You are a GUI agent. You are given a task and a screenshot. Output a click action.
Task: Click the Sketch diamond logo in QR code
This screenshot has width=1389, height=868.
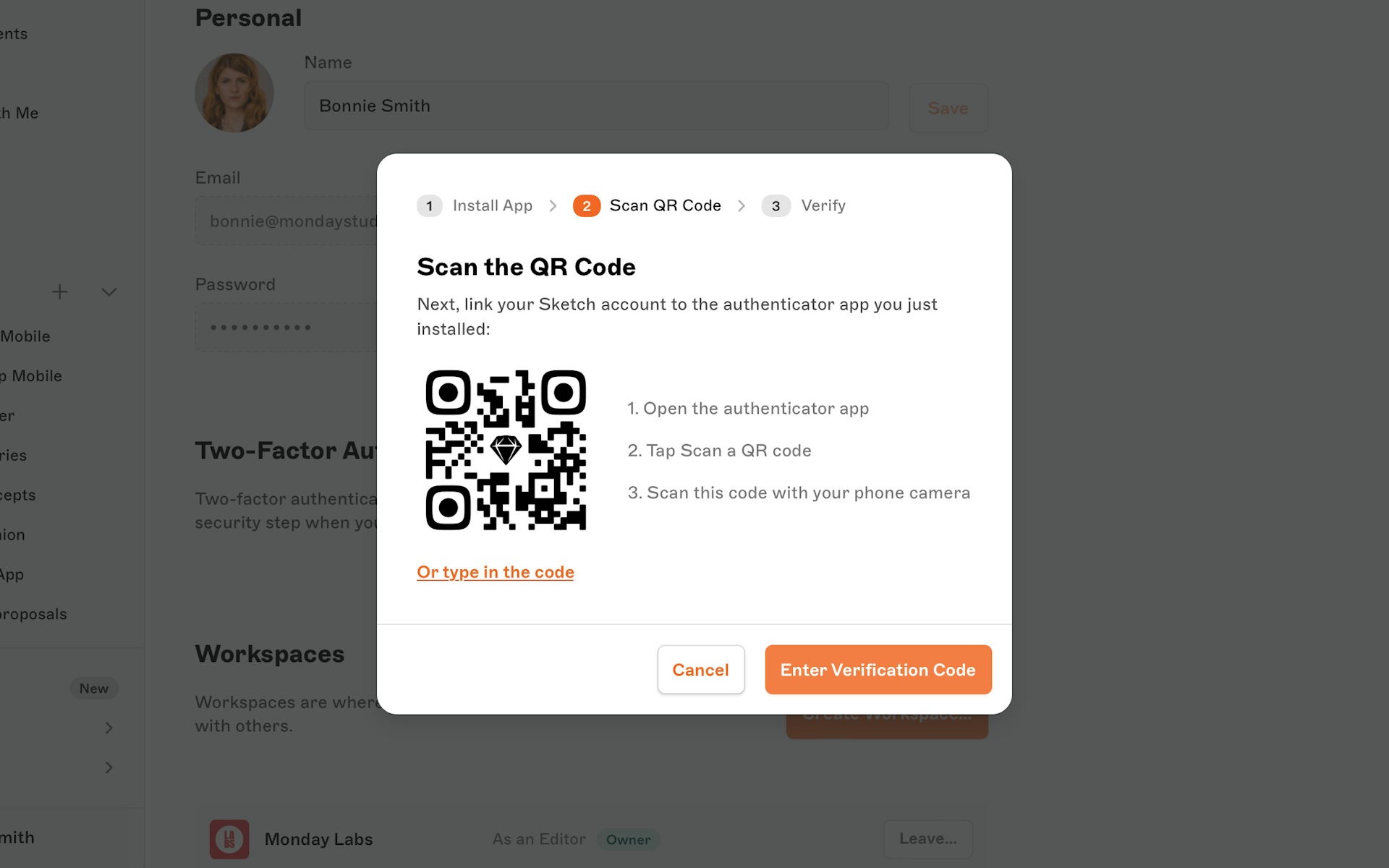505,449
